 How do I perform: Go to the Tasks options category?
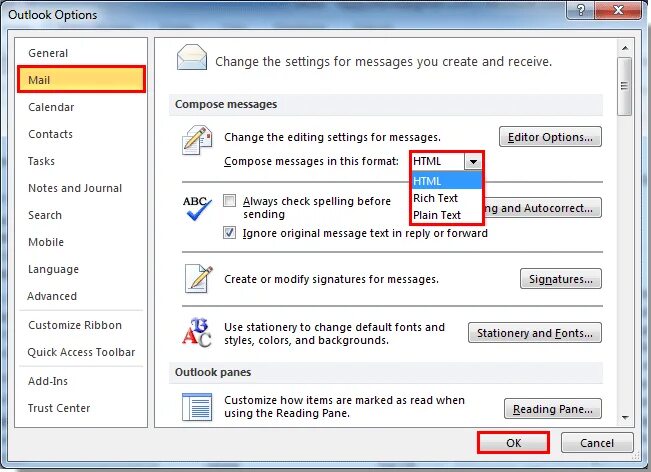(81, 161)
